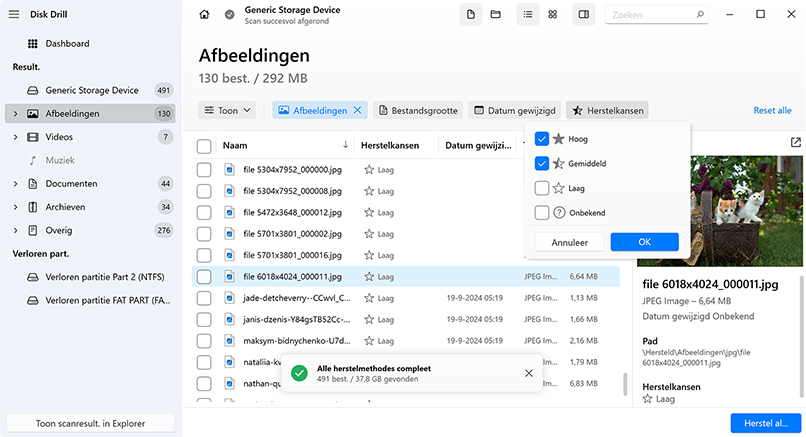Click the Generic Storage Device drive icon

[32, 90]
